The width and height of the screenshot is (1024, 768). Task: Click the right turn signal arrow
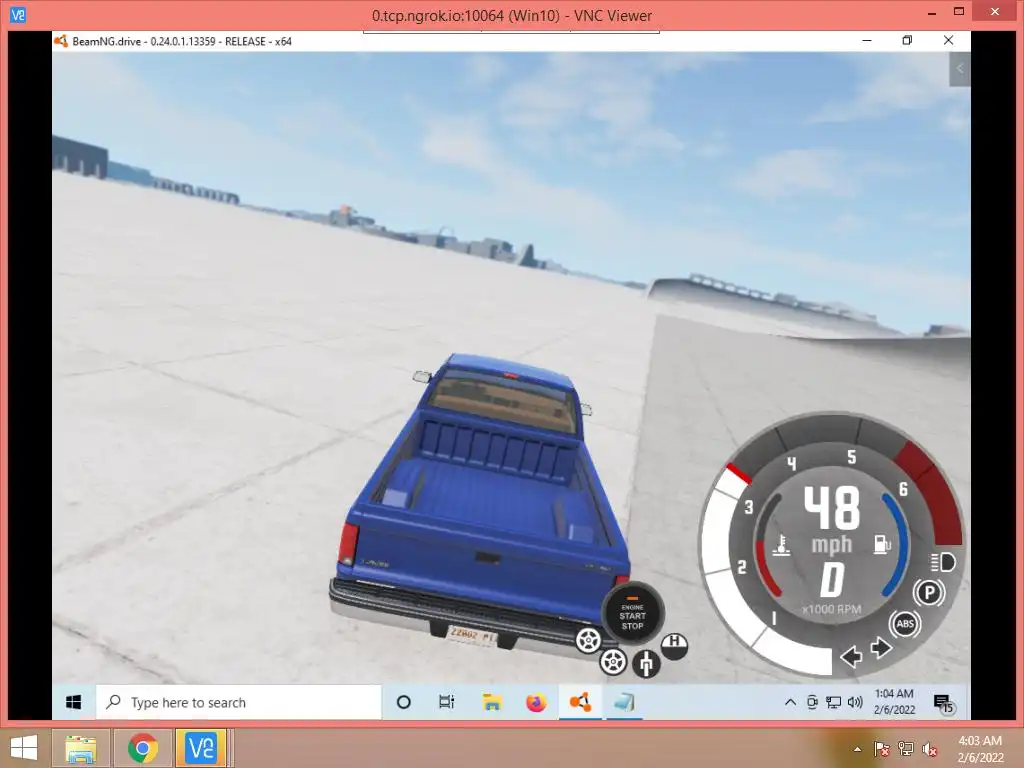click(x=881, y=647)
